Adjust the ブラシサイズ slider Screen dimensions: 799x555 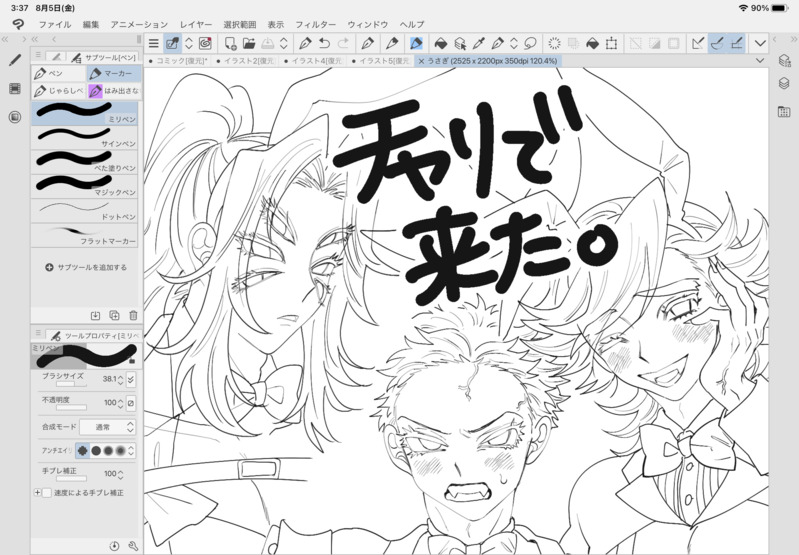pyautogui.click(x=71, y=384)
